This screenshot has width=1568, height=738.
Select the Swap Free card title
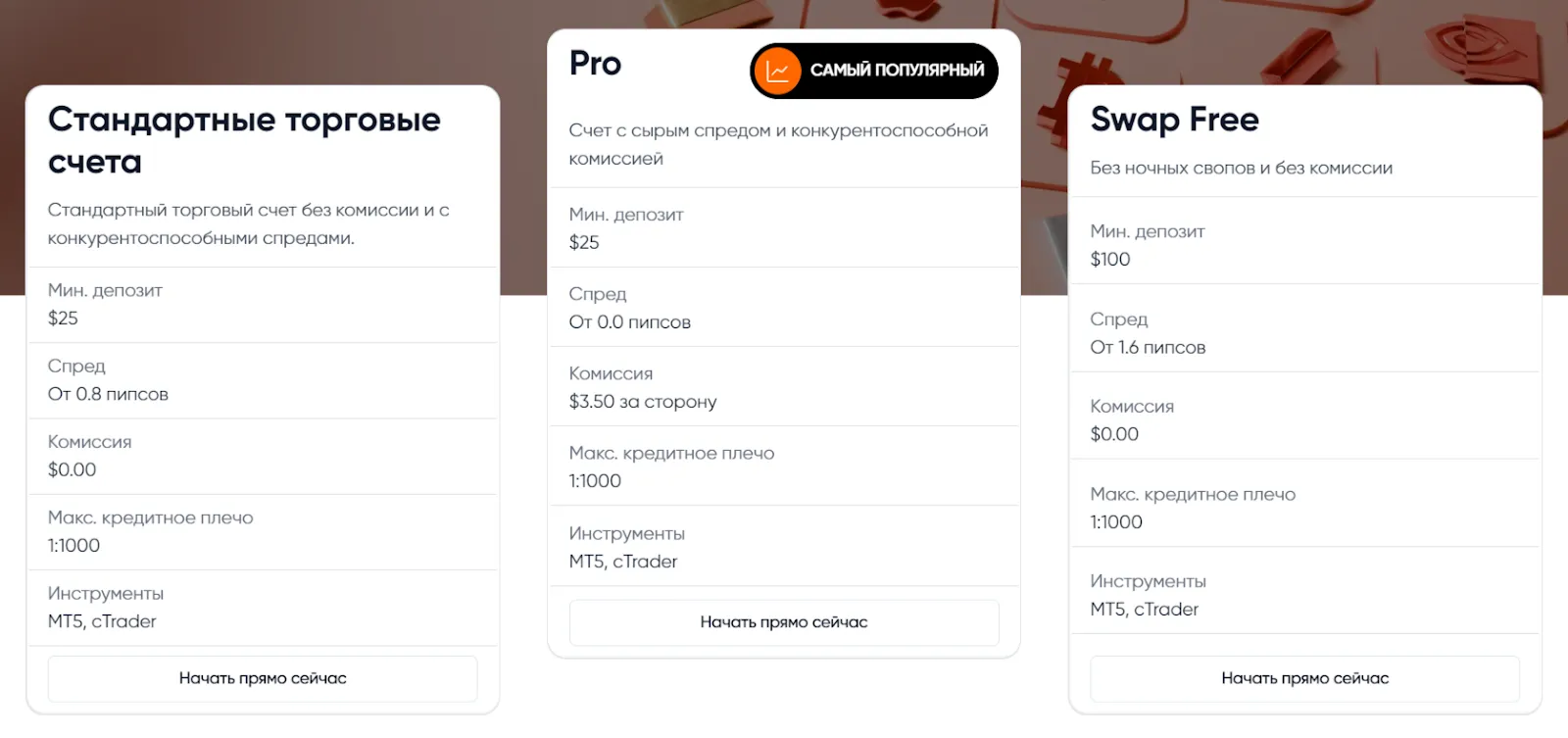click(x=1174, y=120)
